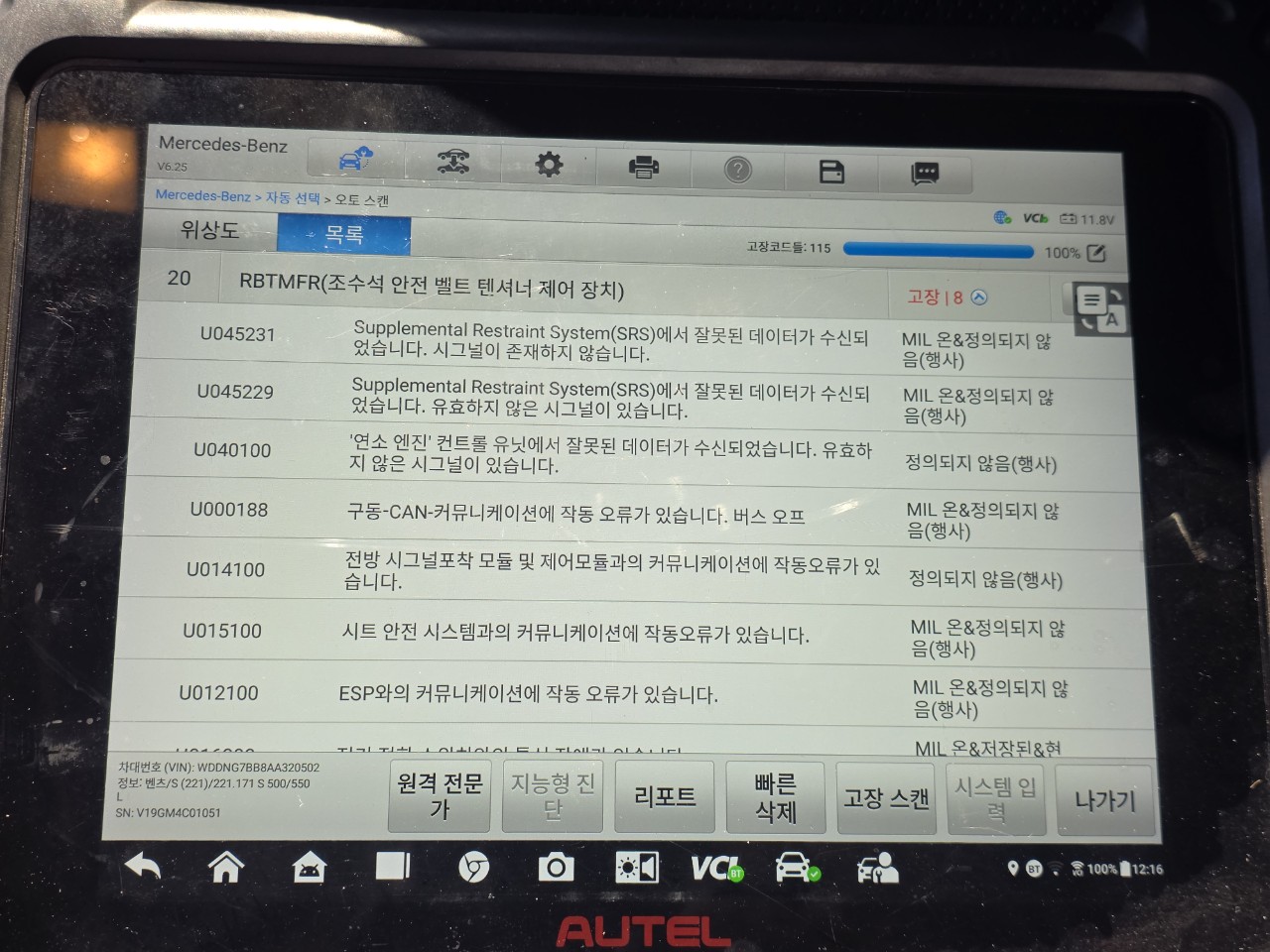Tap the 빠른 삭제 quick erase button
Screen dimensions: 1270x952
776,798
